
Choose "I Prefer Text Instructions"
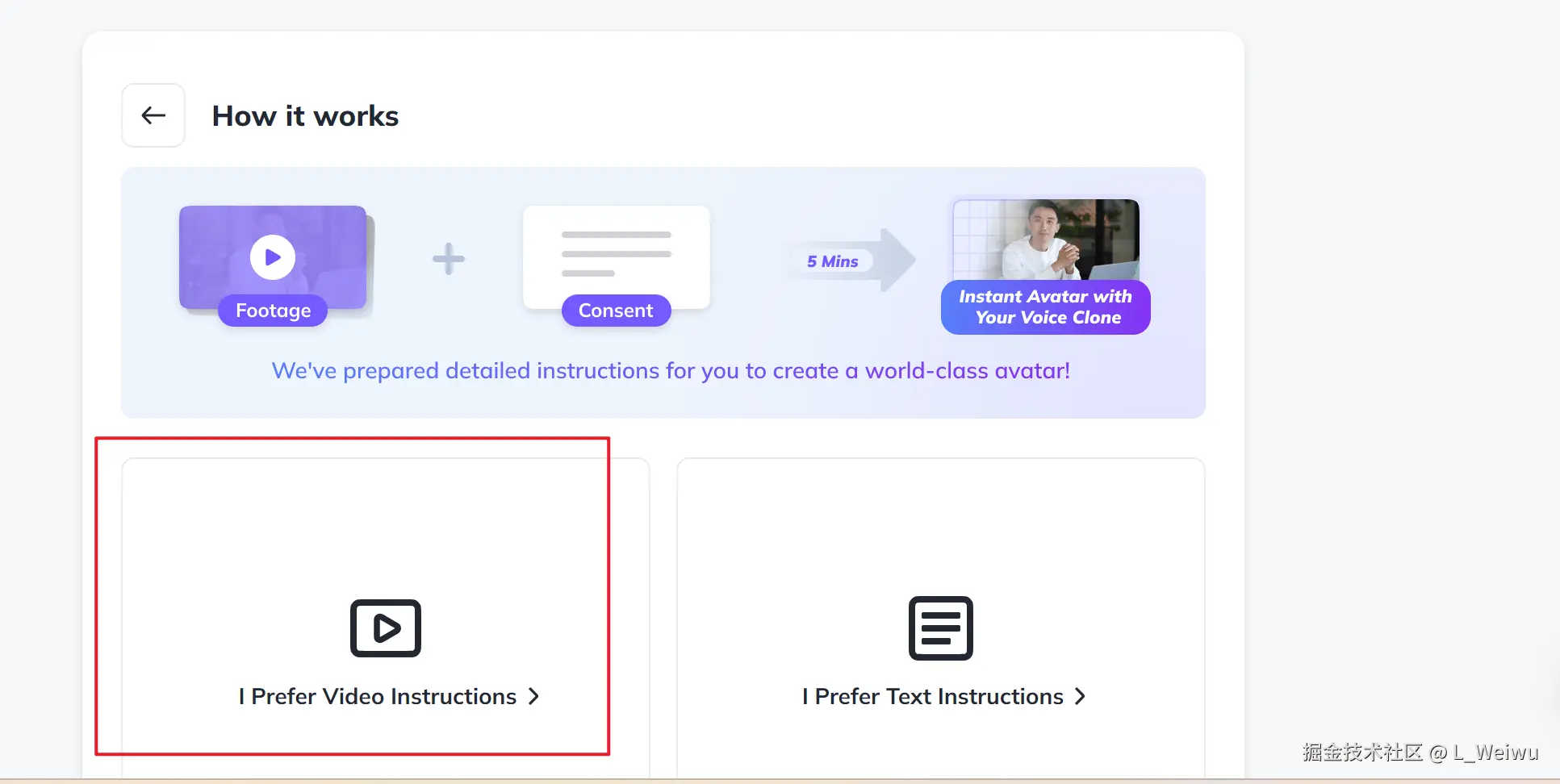(933, 696)
